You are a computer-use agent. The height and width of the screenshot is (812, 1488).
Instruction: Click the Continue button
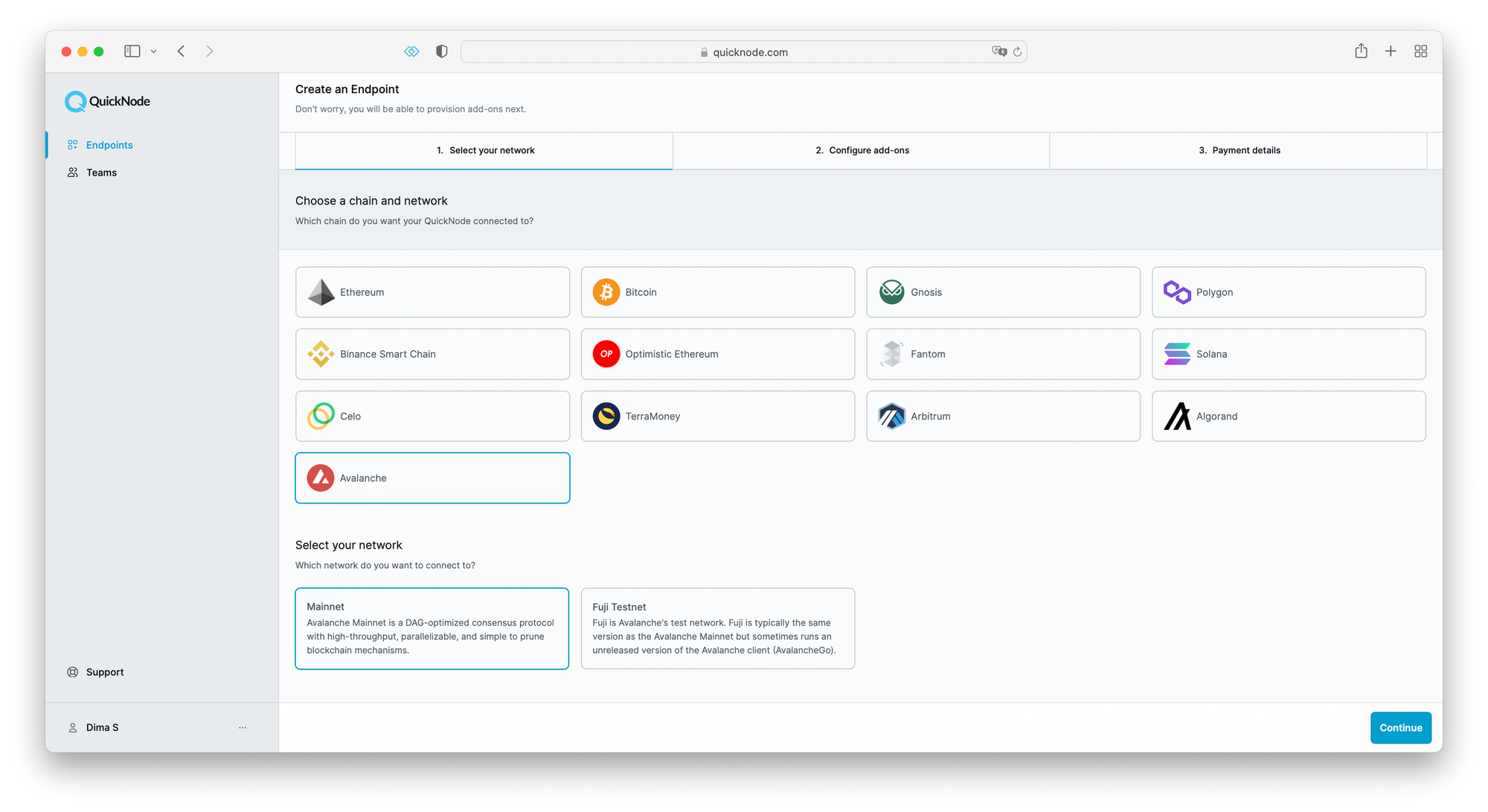click(x=1400, y=728)
